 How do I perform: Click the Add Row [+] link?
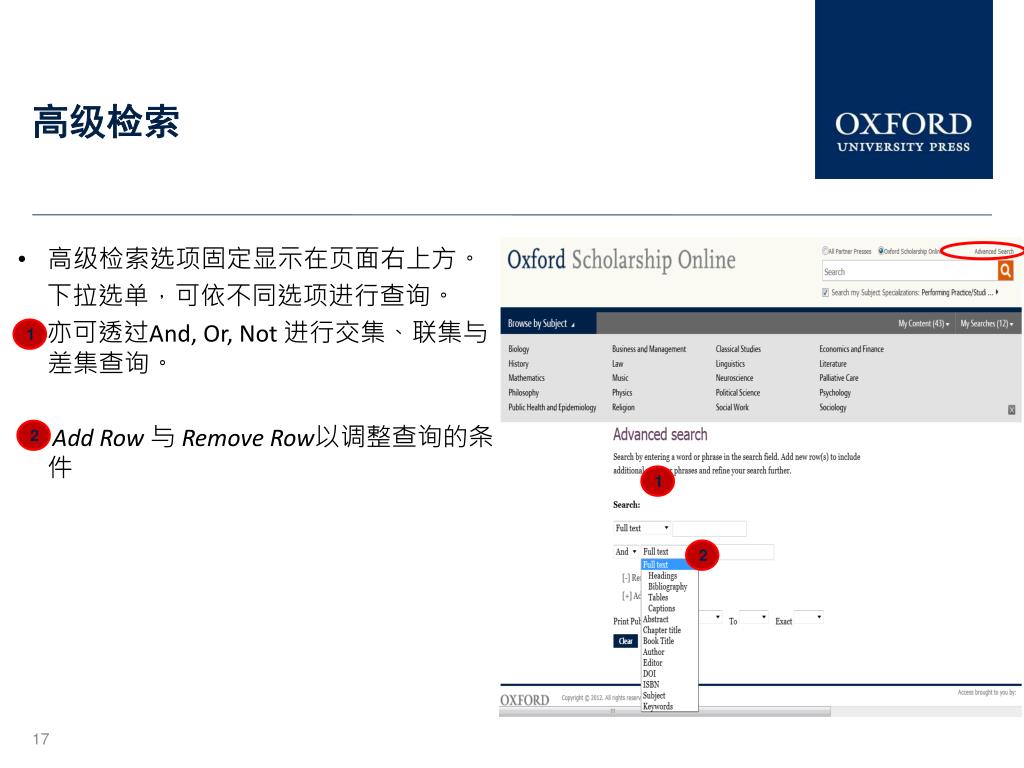[631, 596]
